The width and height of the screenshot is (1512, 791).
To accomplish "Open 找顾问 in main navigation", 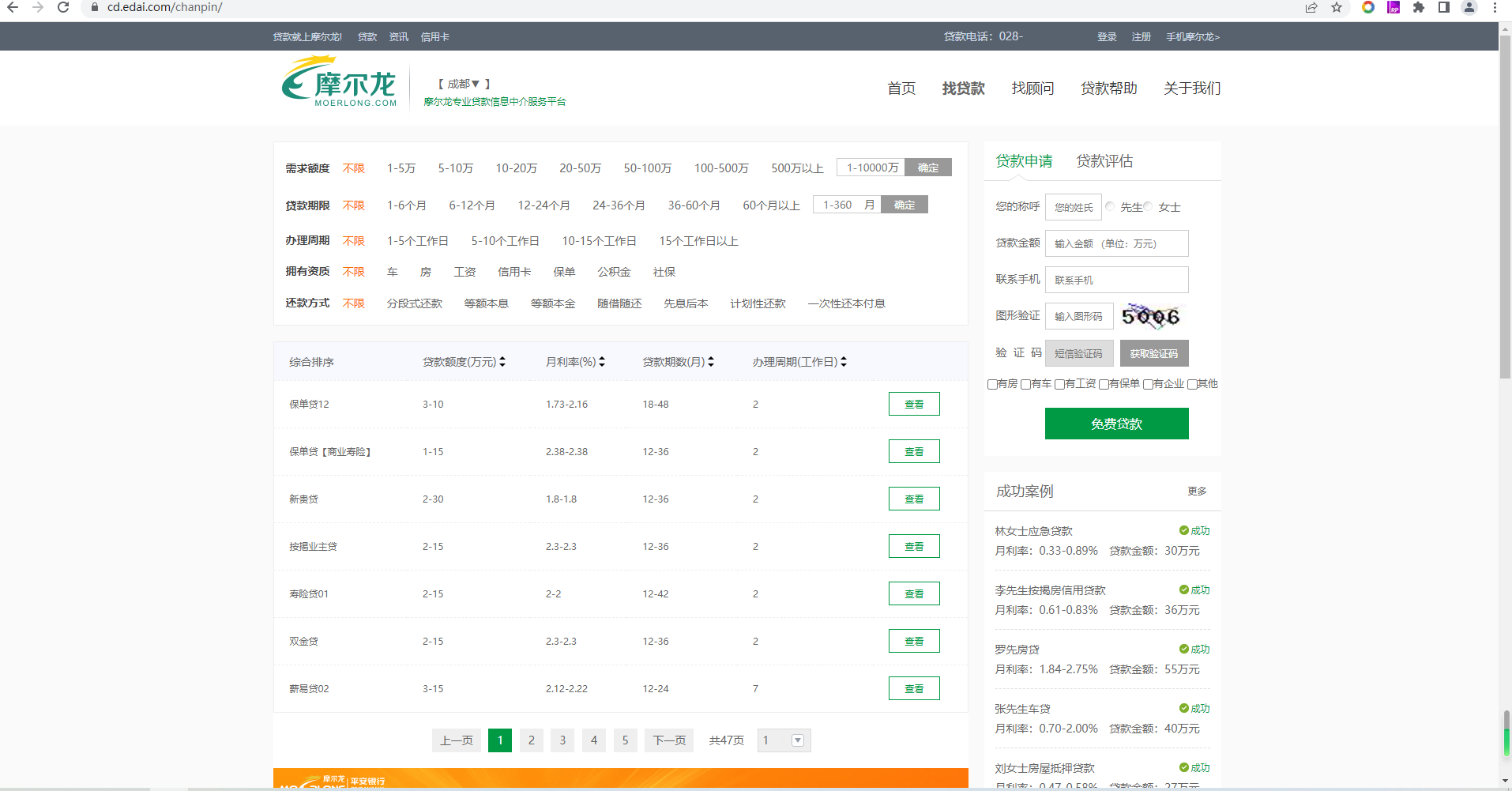I will [x=1032, y=89].
